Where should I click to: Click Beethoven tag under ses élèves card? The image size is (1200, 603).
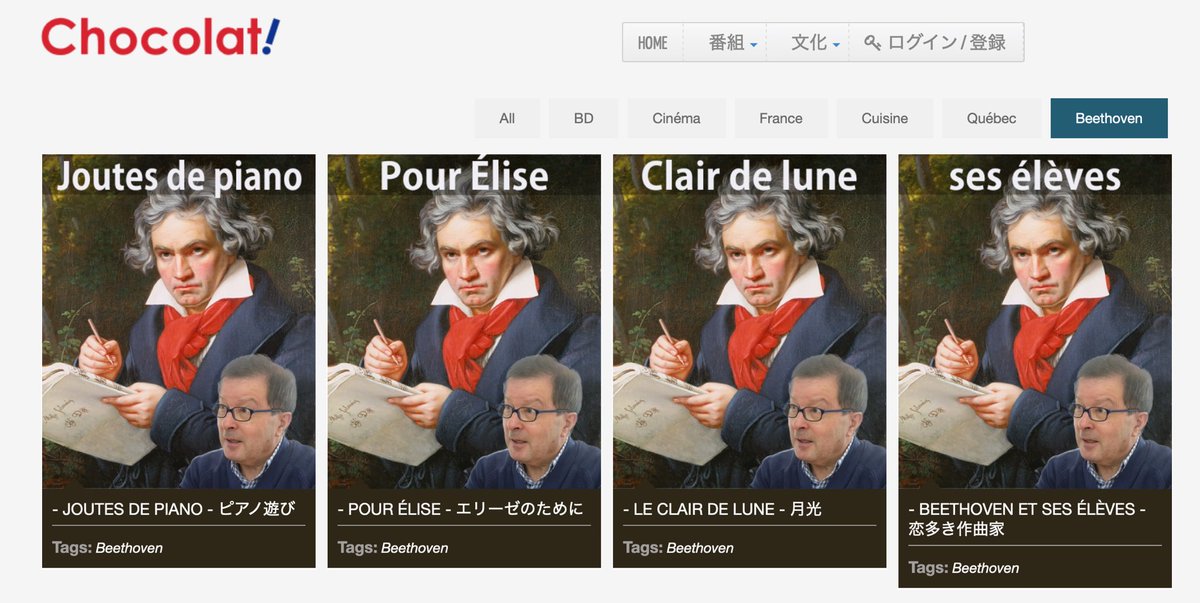(x=986, y=568)
